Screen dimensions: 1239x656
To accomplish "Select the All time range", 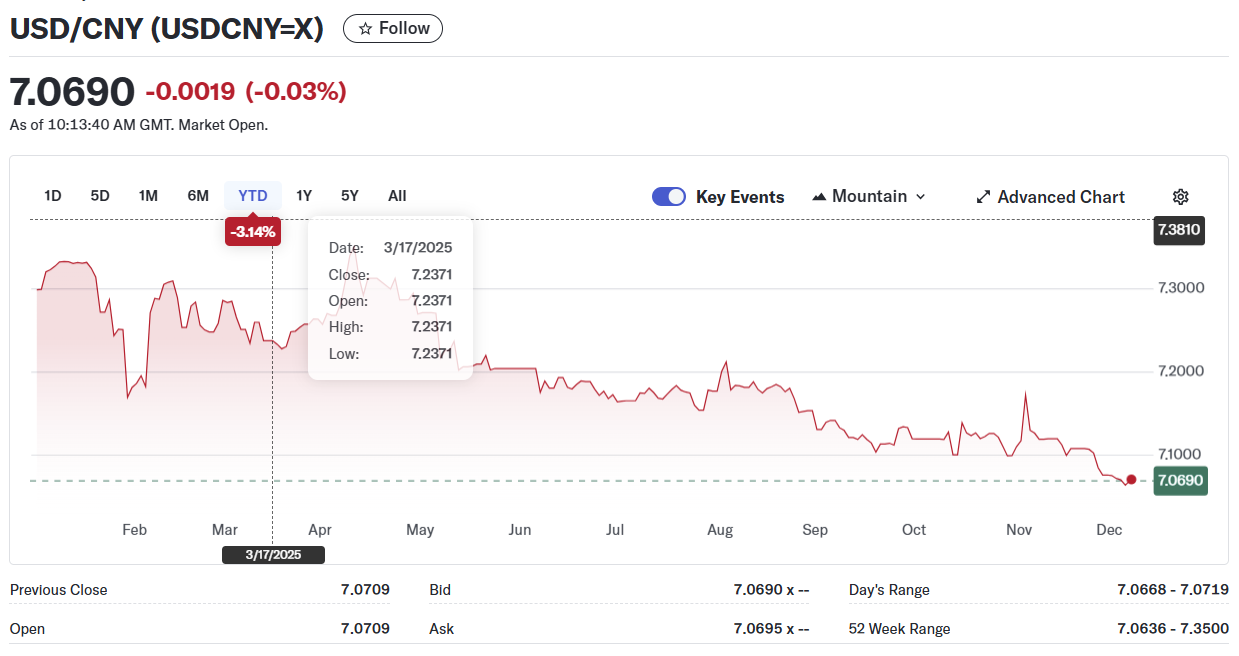I will point(397,196).
